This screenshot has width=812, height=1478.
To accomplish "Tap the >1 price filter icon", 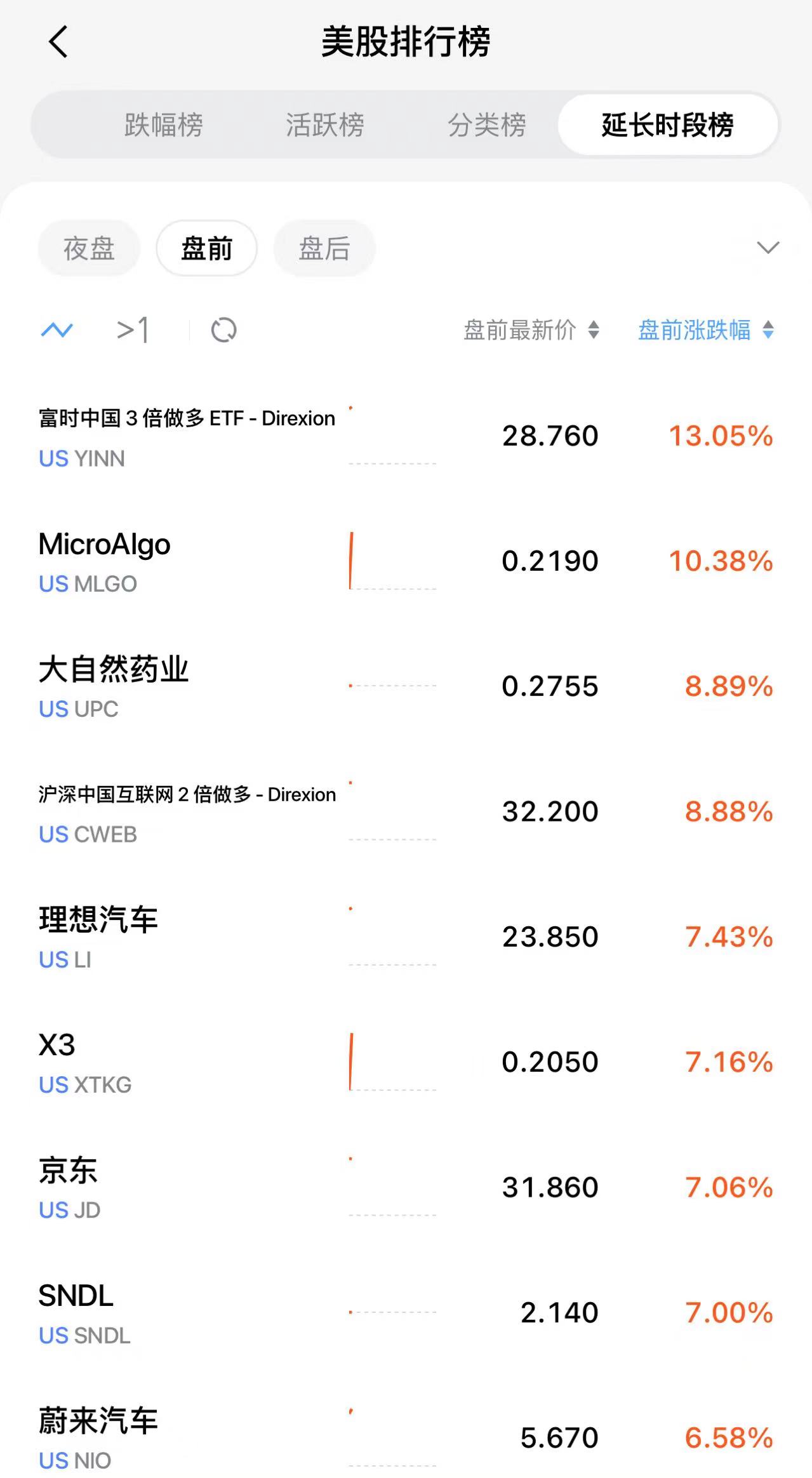I will [x=133, y=330].
